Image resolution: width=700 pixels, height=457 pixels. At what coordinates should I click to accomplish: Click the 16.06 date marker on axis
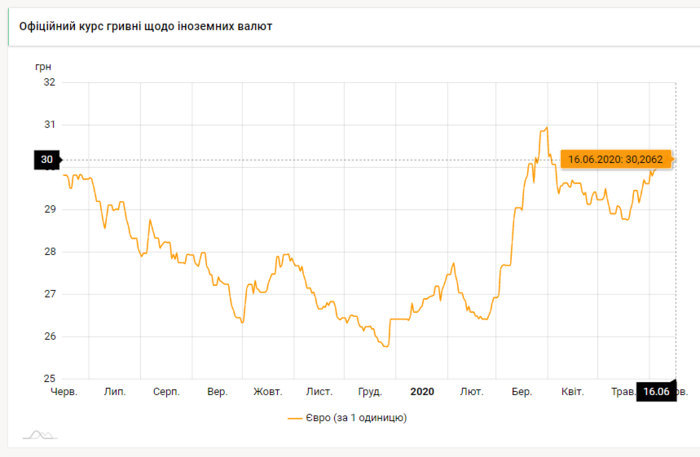coord(656,391)
